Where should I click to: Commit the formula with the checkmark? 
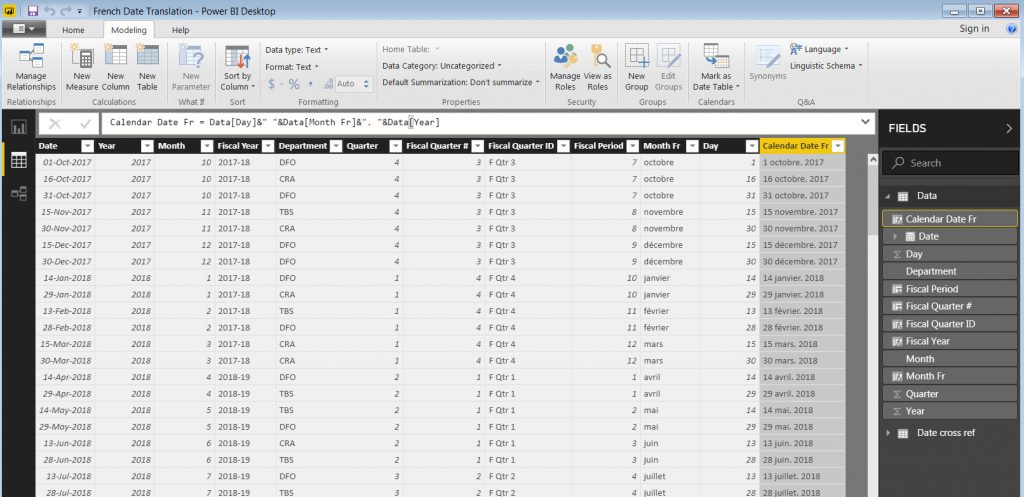pos(86,123)
